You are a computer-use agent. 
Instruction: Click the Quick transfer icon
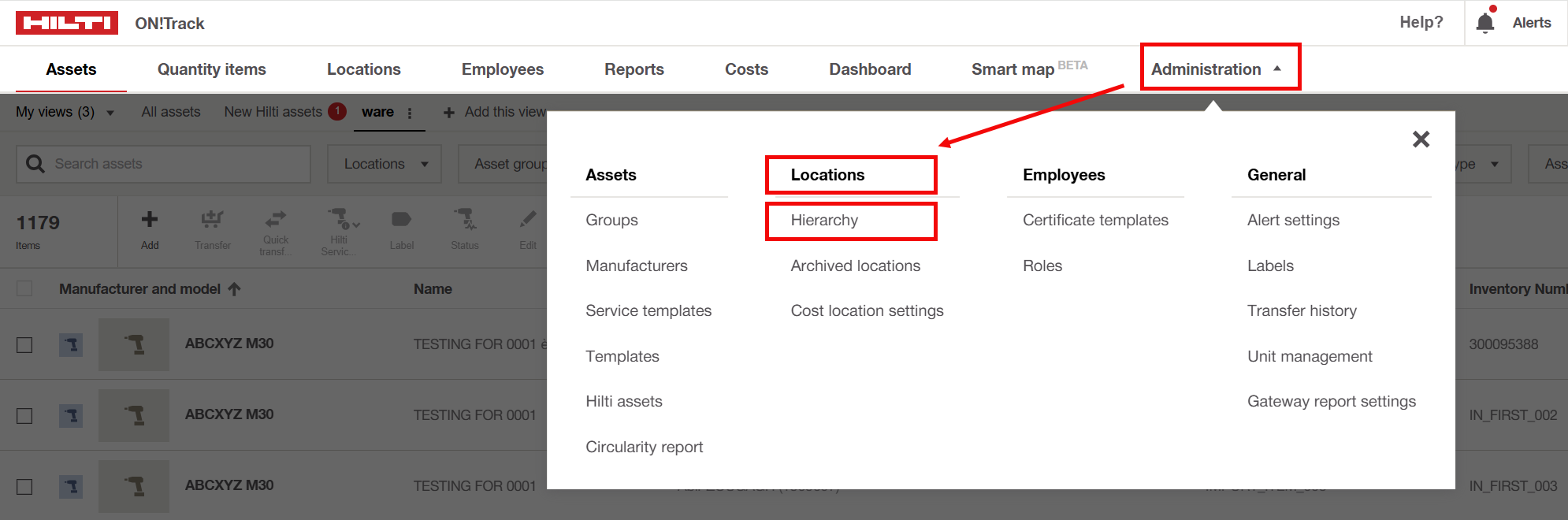click(x=276, y=220)
